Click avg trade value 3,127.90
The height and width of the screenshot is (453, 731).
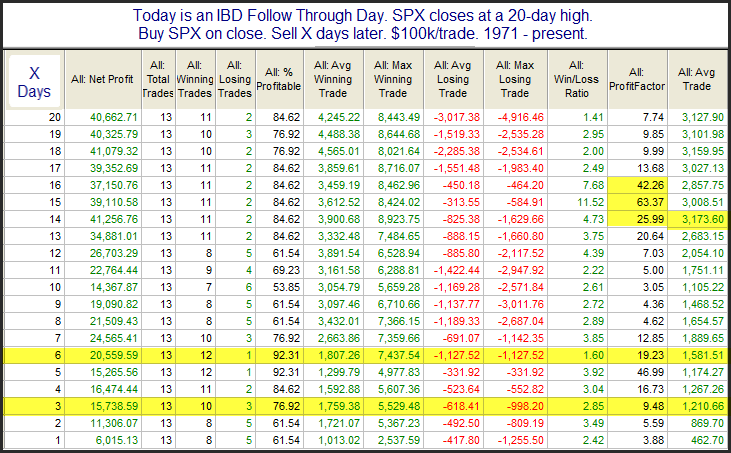click(x=703, y=117)
